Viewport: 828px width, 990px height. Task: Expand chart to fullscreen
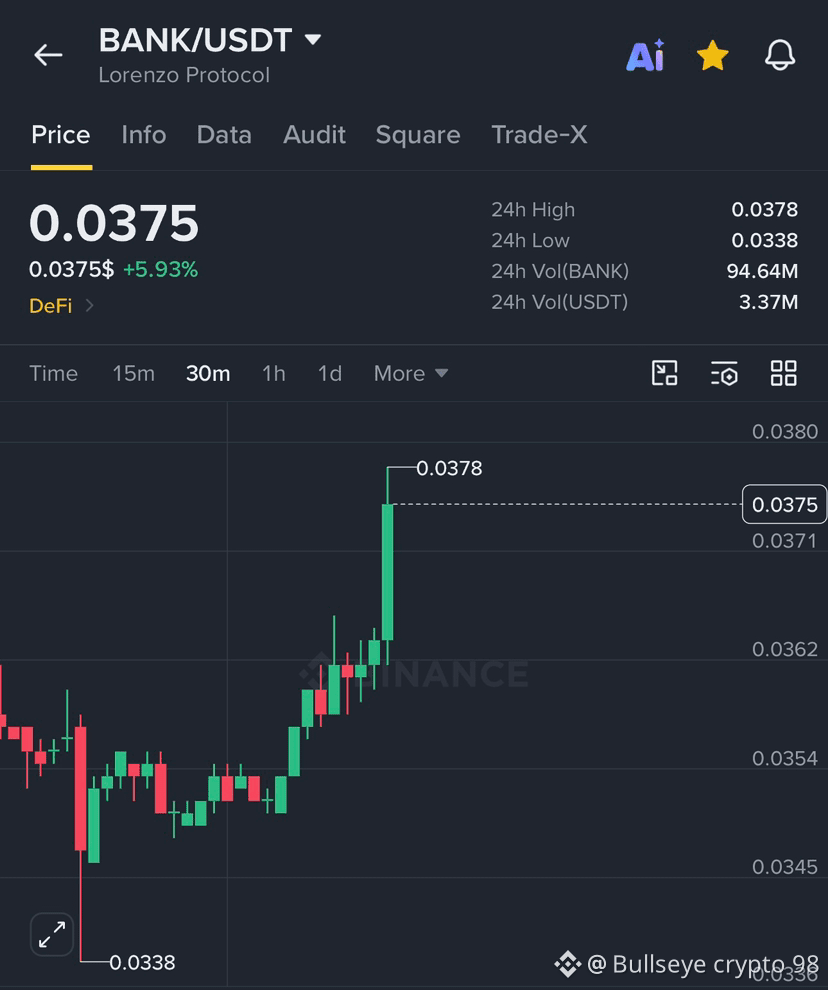click(x=52, y=934)
